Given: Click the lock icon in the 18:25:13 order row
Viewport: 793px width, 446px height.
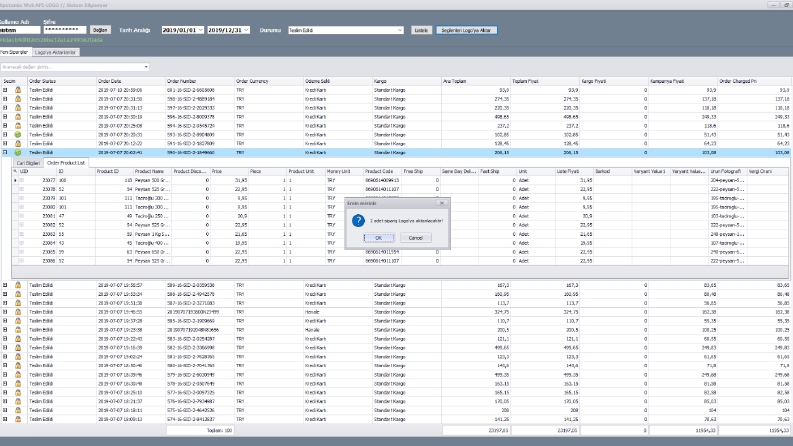Looking at the screenshot, I should coord(18,392).
